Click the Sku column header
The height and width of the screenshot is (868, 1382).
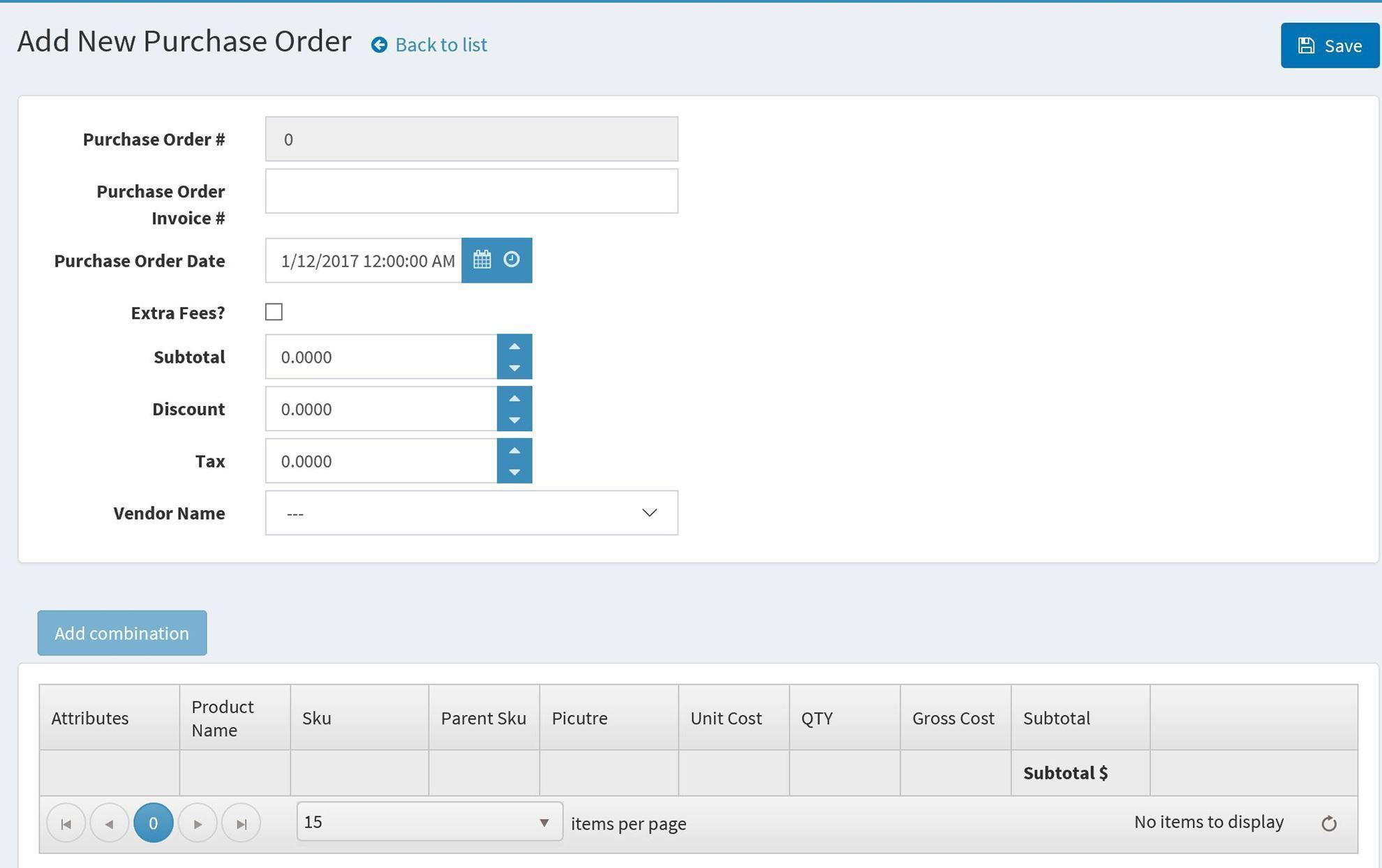point(317,718)
